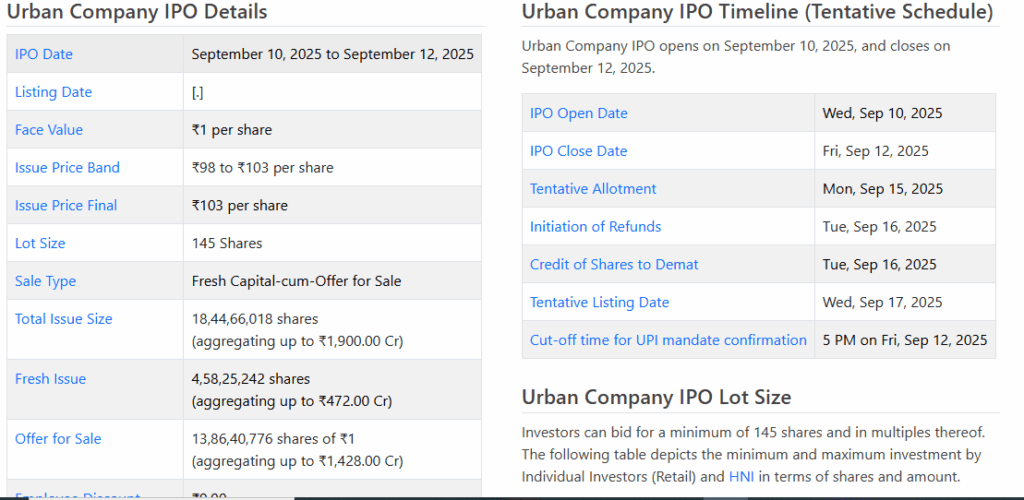Click the Listing Date link

[53, 92]
